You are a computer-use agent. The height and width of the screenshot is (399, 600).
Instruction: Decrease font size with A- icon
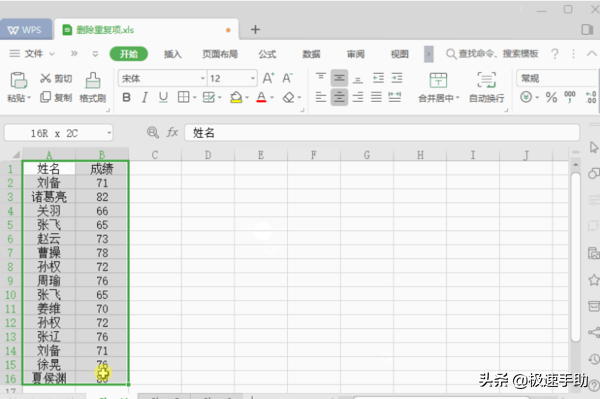pos(287,78)
